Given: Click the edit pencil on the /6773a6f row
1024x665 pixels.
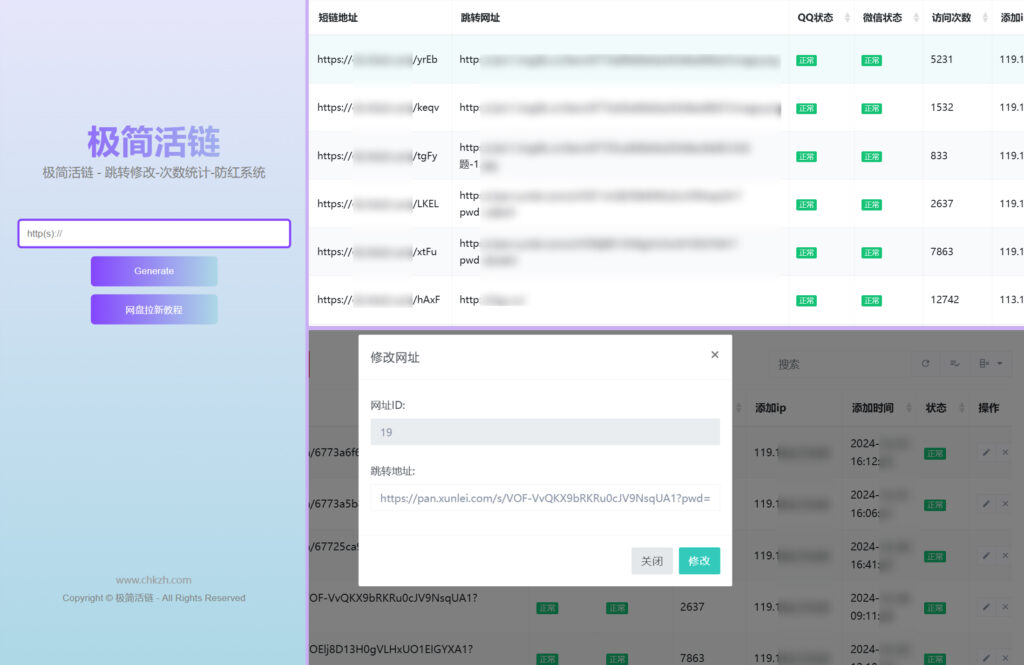Looking at the screenshot, I should pyautogui.click(x=984, y=452).
